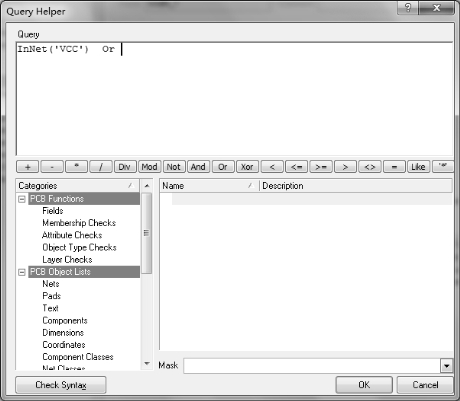Insert the Div operator
Image resolution: width=460 pixels, height=401 pixels.
(x=125, y=167)
